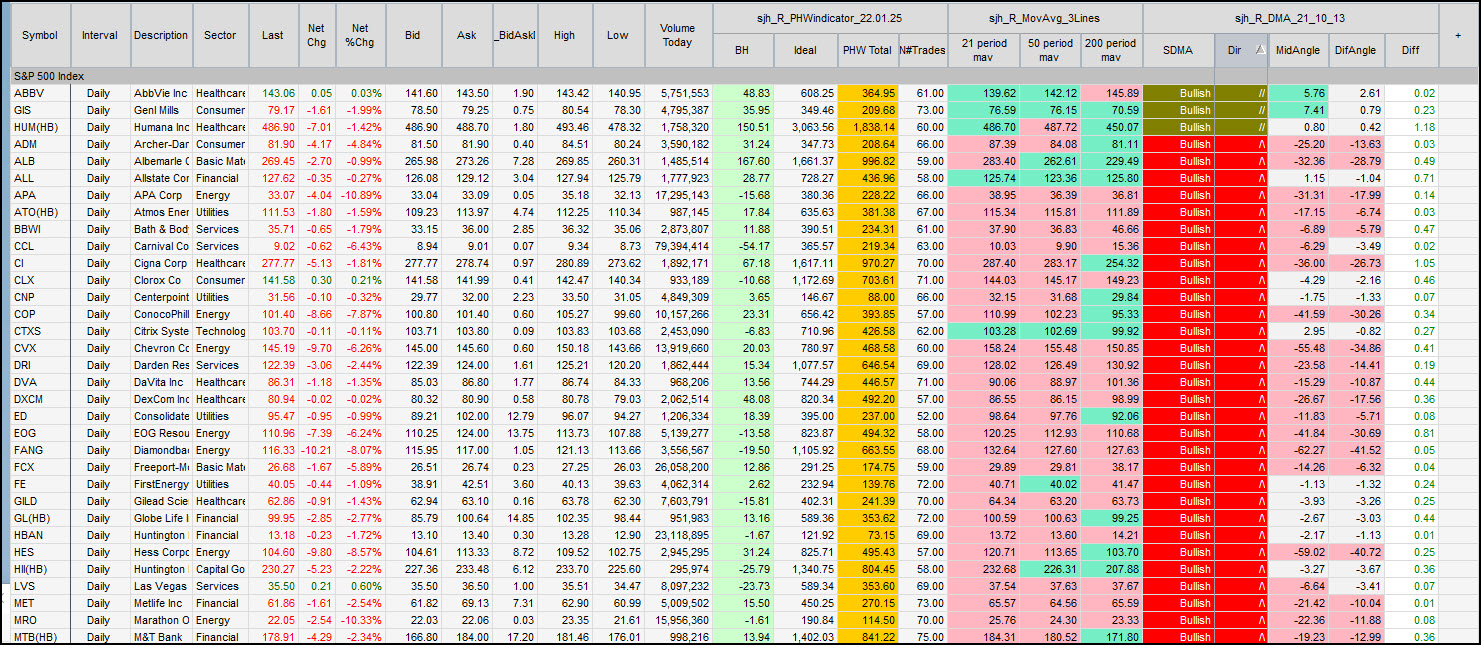This screenshot has height=645, width=1481.
Task: Sort by PHW Total column header
Action: point(867,49)
